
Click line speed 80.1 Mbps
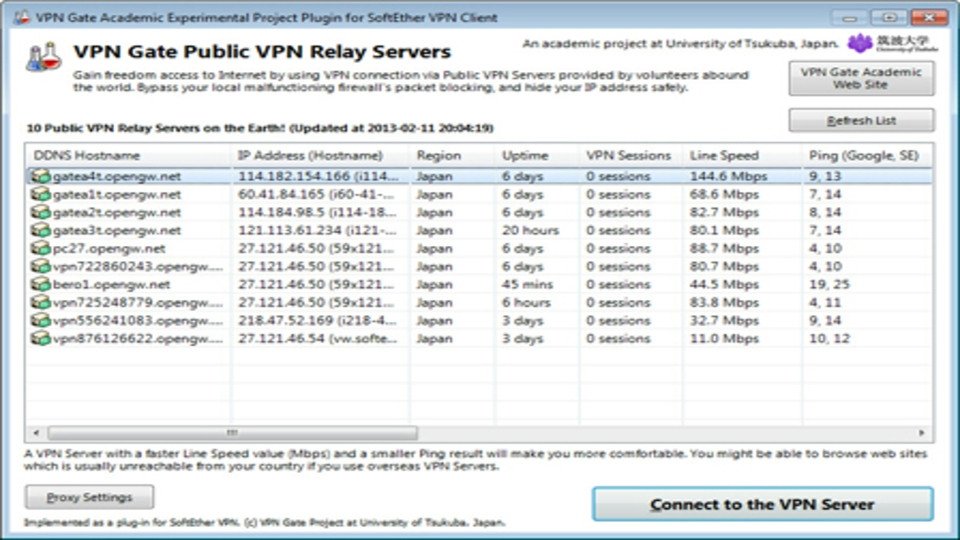pos(724,231)
